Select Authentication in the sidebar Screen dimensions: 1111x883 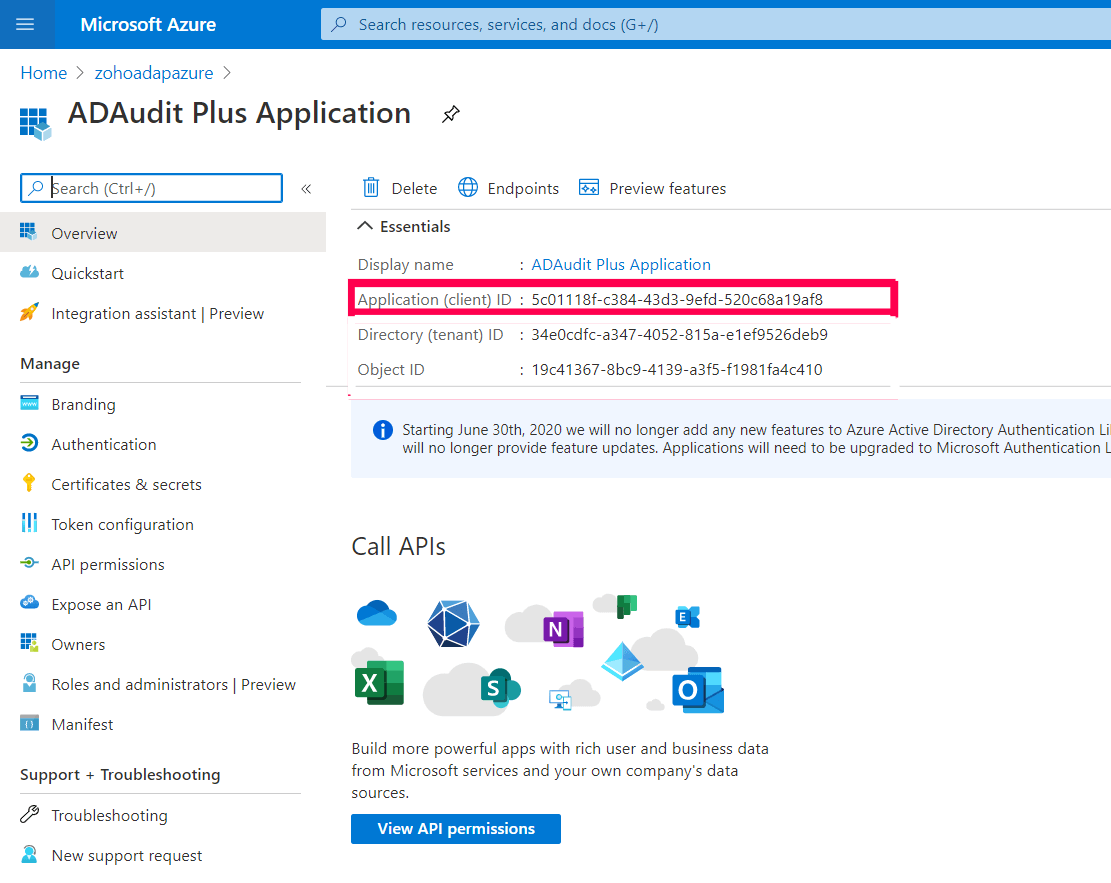coord(103,443)
